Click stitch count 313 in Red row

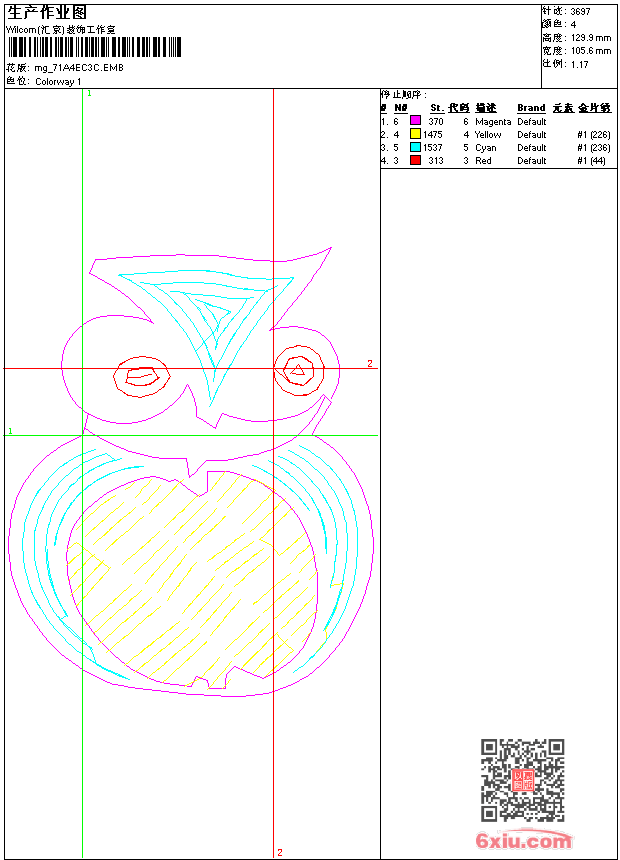436,161
